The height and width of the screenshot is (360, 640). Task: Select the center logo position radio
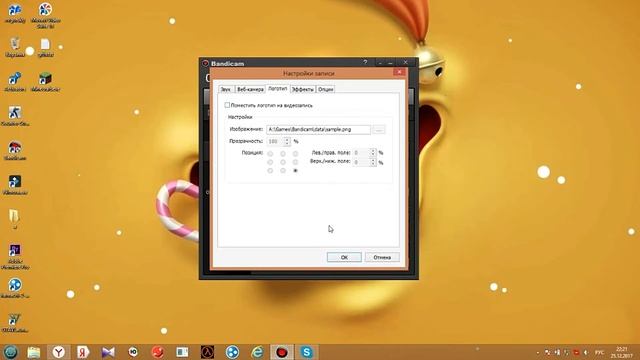pyautogui.click(x=283, y=162)
